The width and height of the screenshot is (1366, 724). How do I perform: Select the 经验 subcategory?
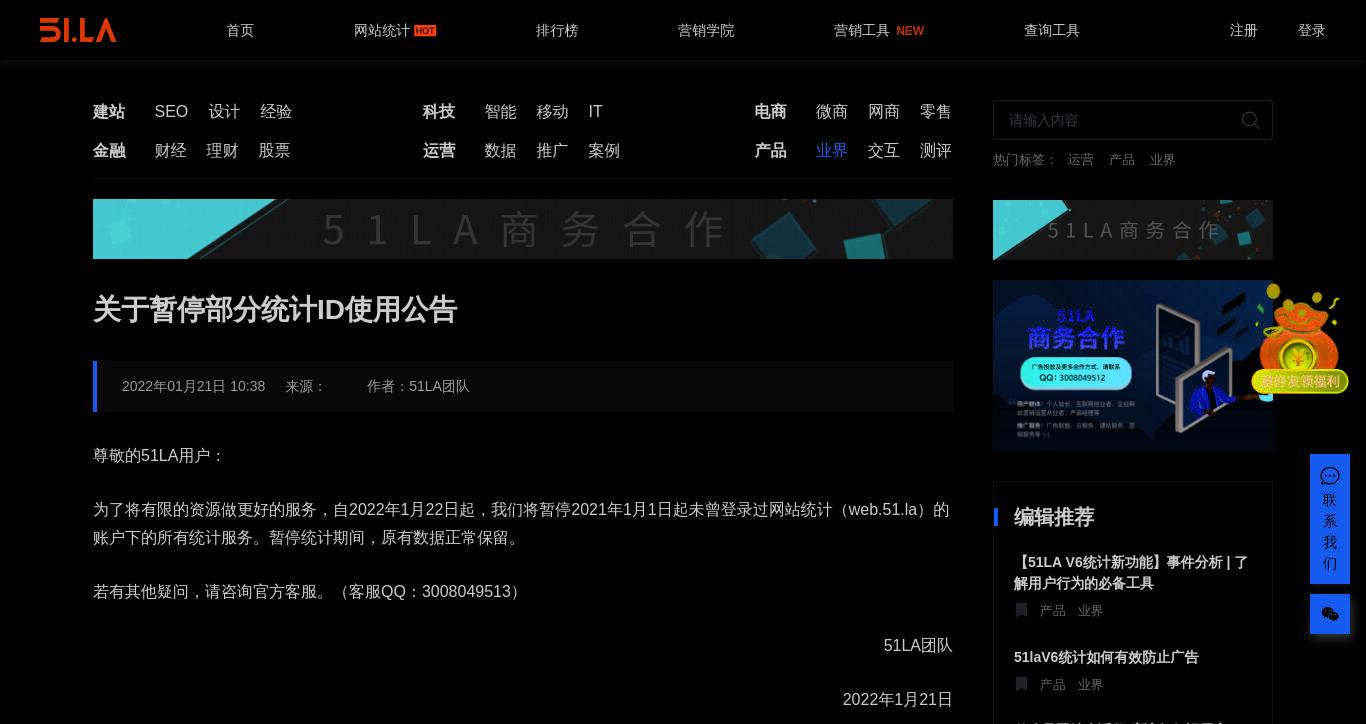(276, 112)
